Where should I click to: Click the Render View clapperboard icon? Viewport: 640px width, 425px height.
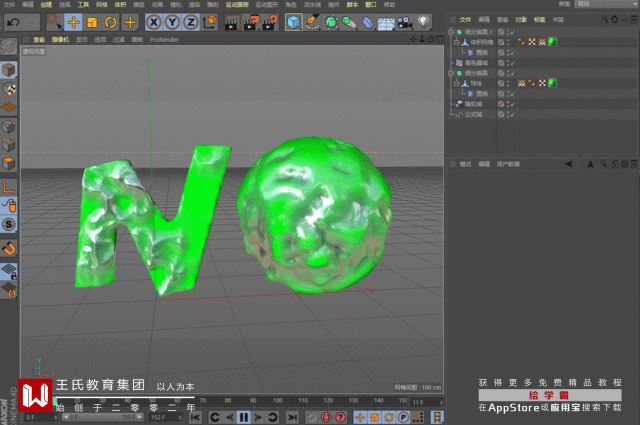click(x=231, y=23)
